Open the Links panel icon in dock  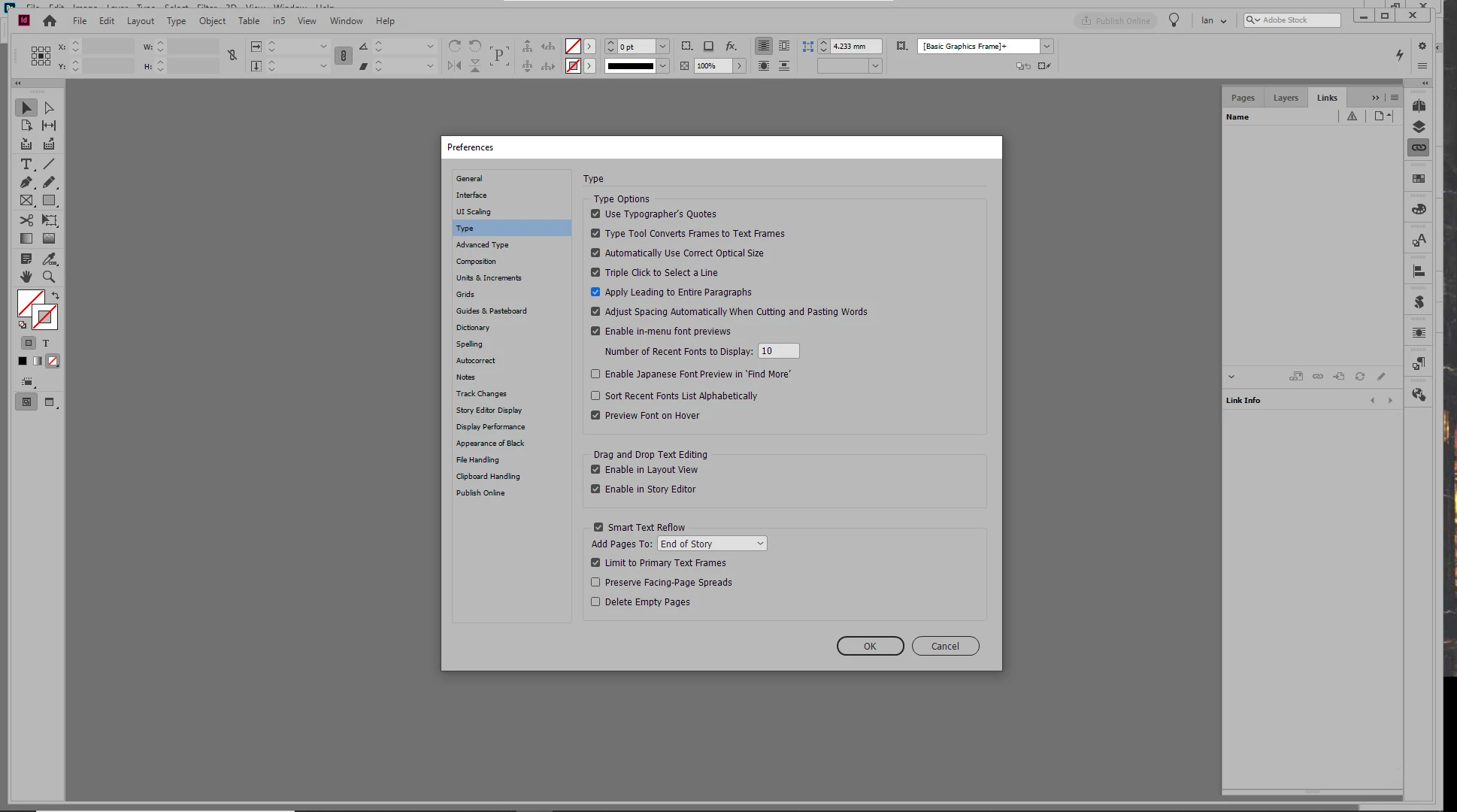(1419, 147)
